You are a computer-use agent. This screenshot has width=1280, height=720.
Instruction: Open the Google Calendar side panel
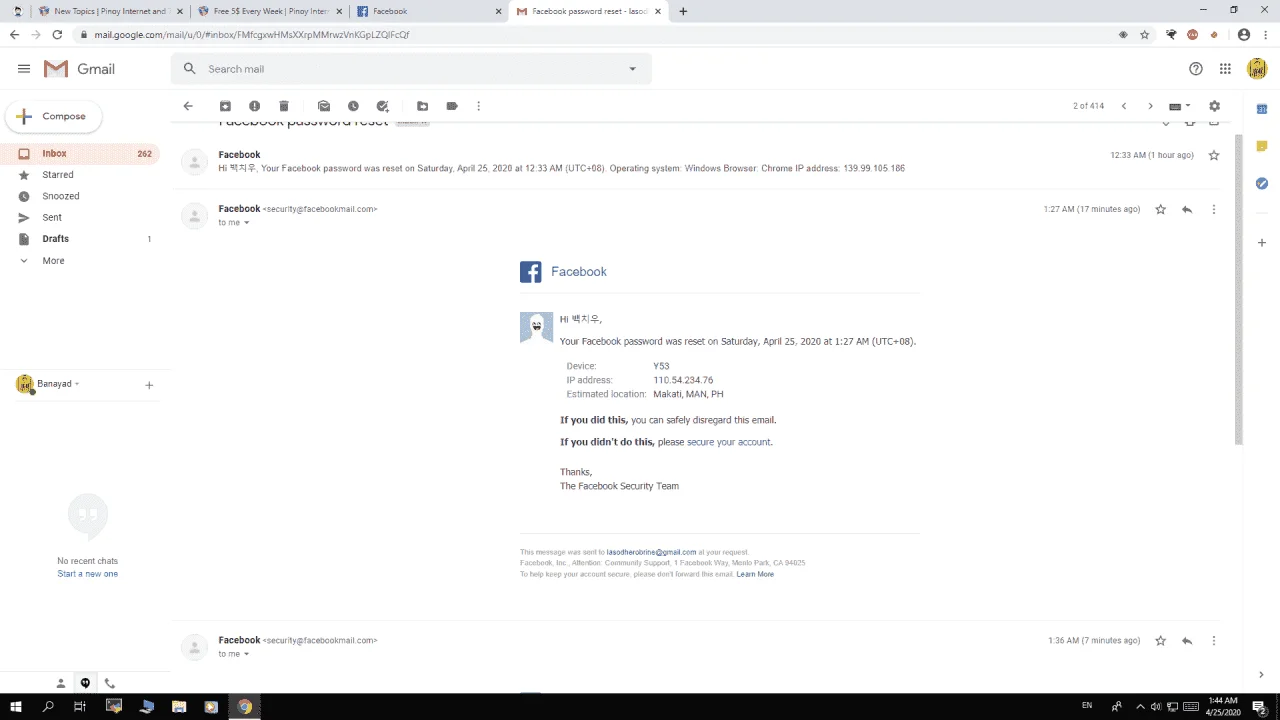pos(1262,109)
